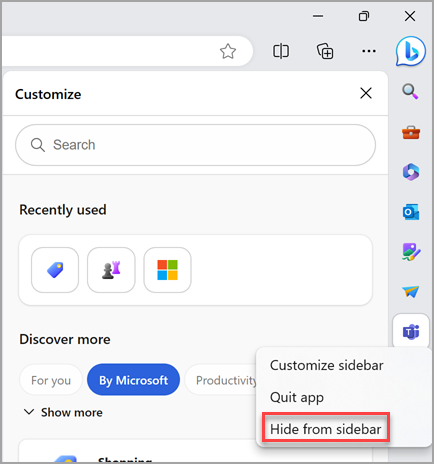Open the recently used Shopping tag app
Image resolution: width=434 pixels, height=464 pixels.
pyautogui.click(x=55, y=270)
